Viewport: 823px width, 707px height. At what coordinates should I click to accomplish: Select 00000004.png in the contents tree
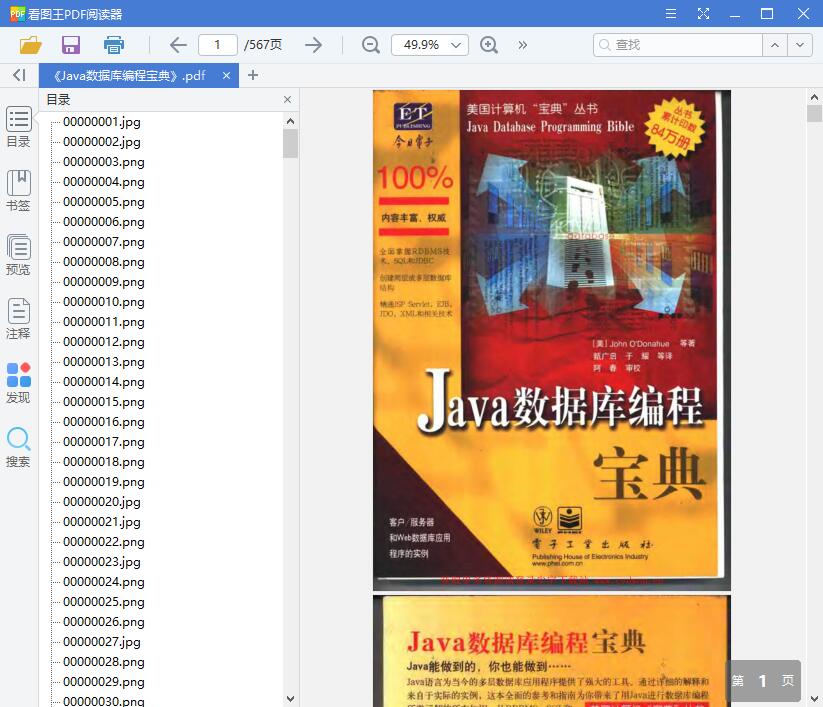click(104, 182)
